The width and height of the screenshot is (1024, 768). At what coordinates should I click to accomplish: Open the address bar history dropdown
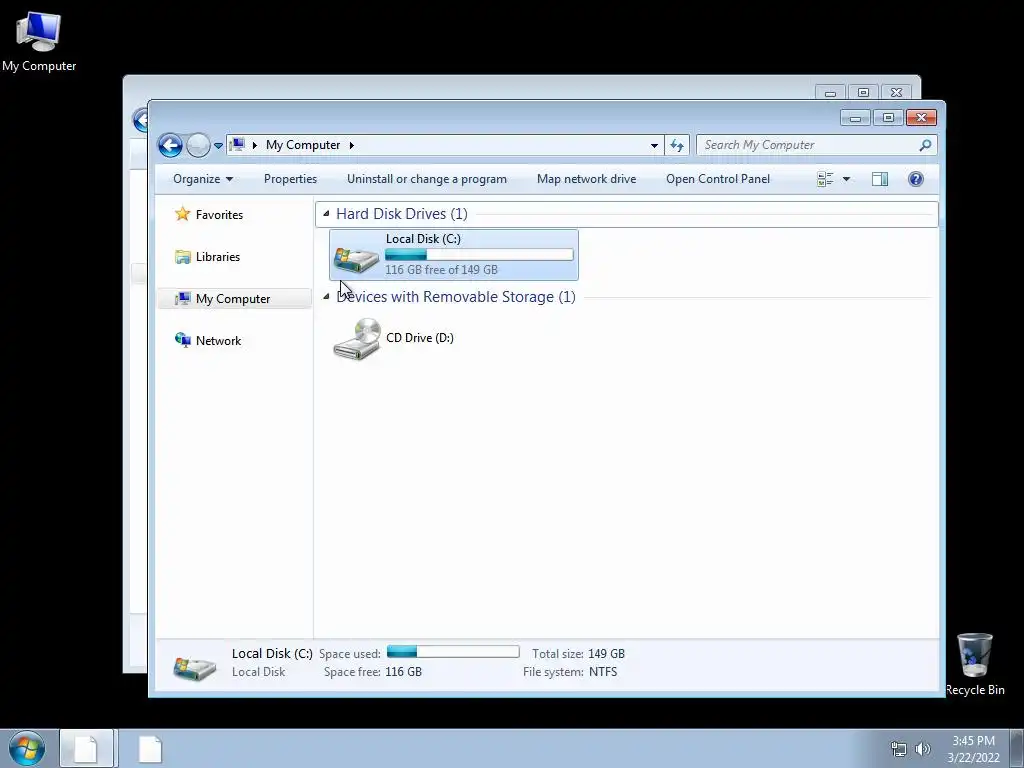tap(654, 146)
